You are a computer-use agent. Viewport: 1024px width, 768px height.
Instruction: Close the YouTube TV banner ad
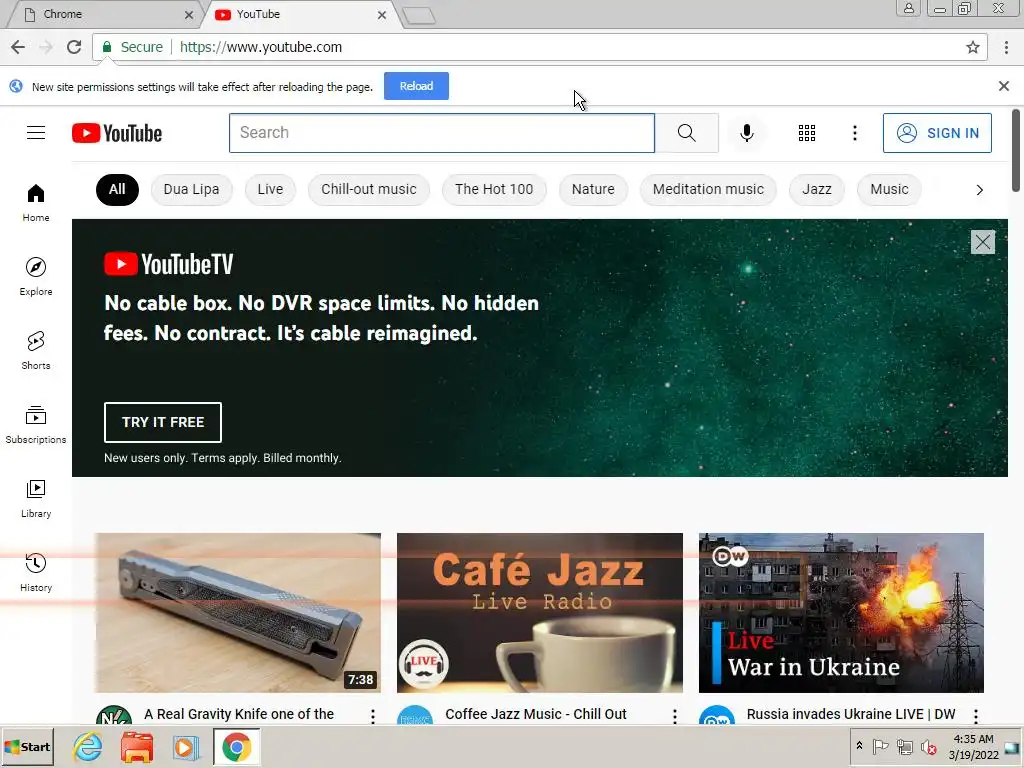click(982, 242)
